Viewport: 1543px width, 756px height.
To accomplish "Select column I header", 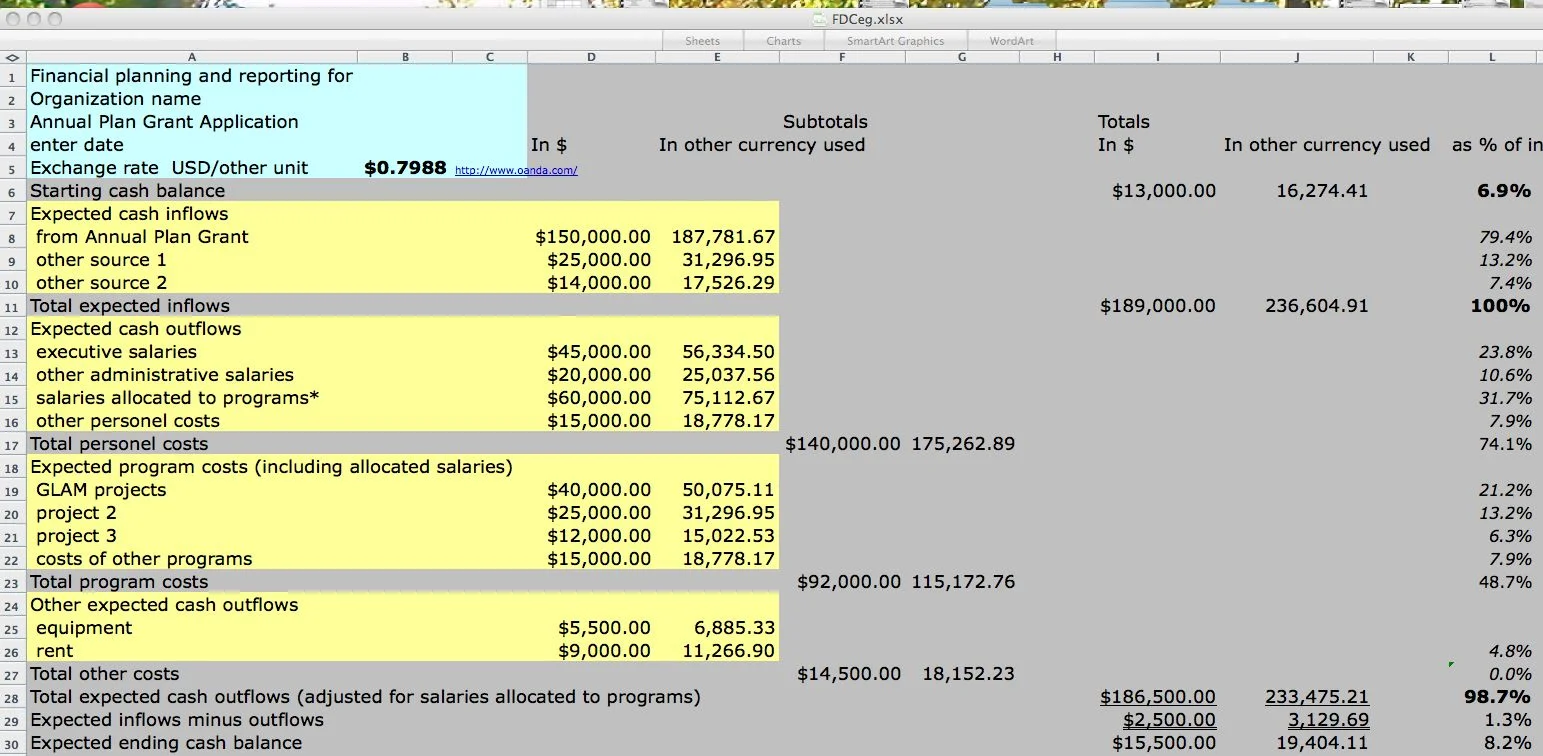I will pos(1157,57).
